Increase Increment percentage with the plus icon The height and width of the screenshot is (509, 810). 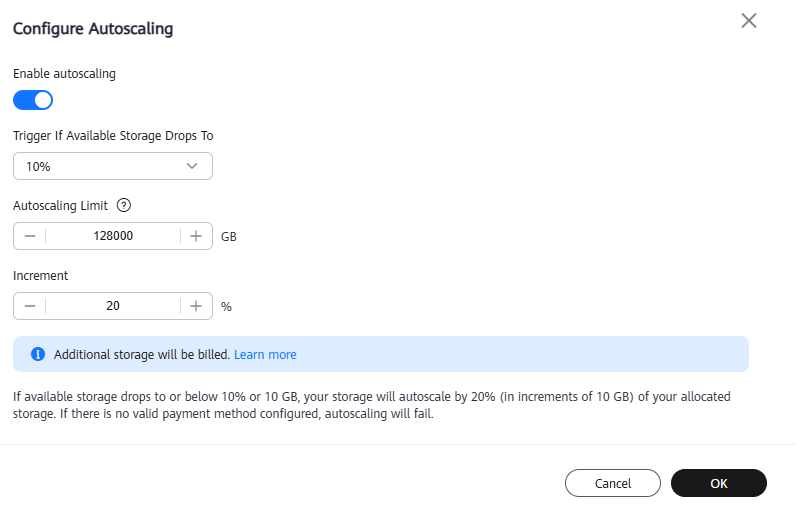[196, 306]
